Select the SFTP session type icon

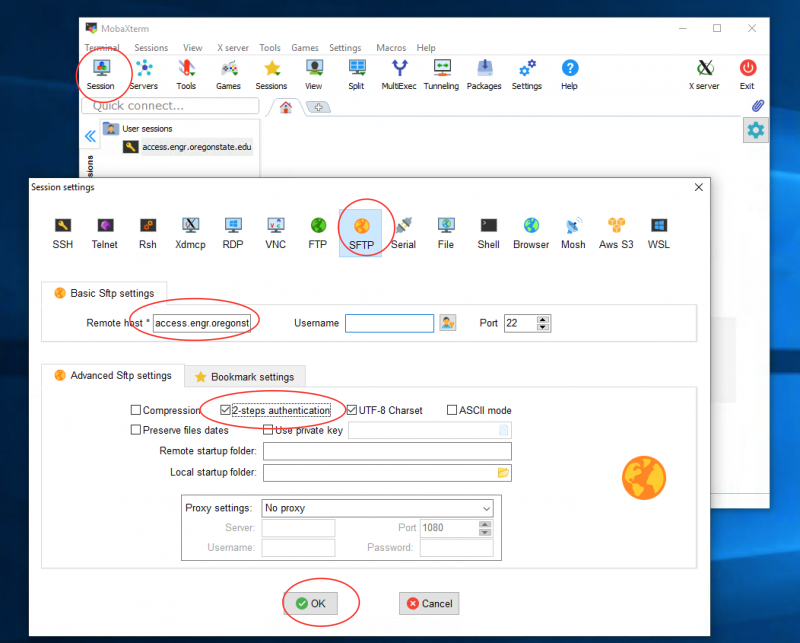pos(361,231)
